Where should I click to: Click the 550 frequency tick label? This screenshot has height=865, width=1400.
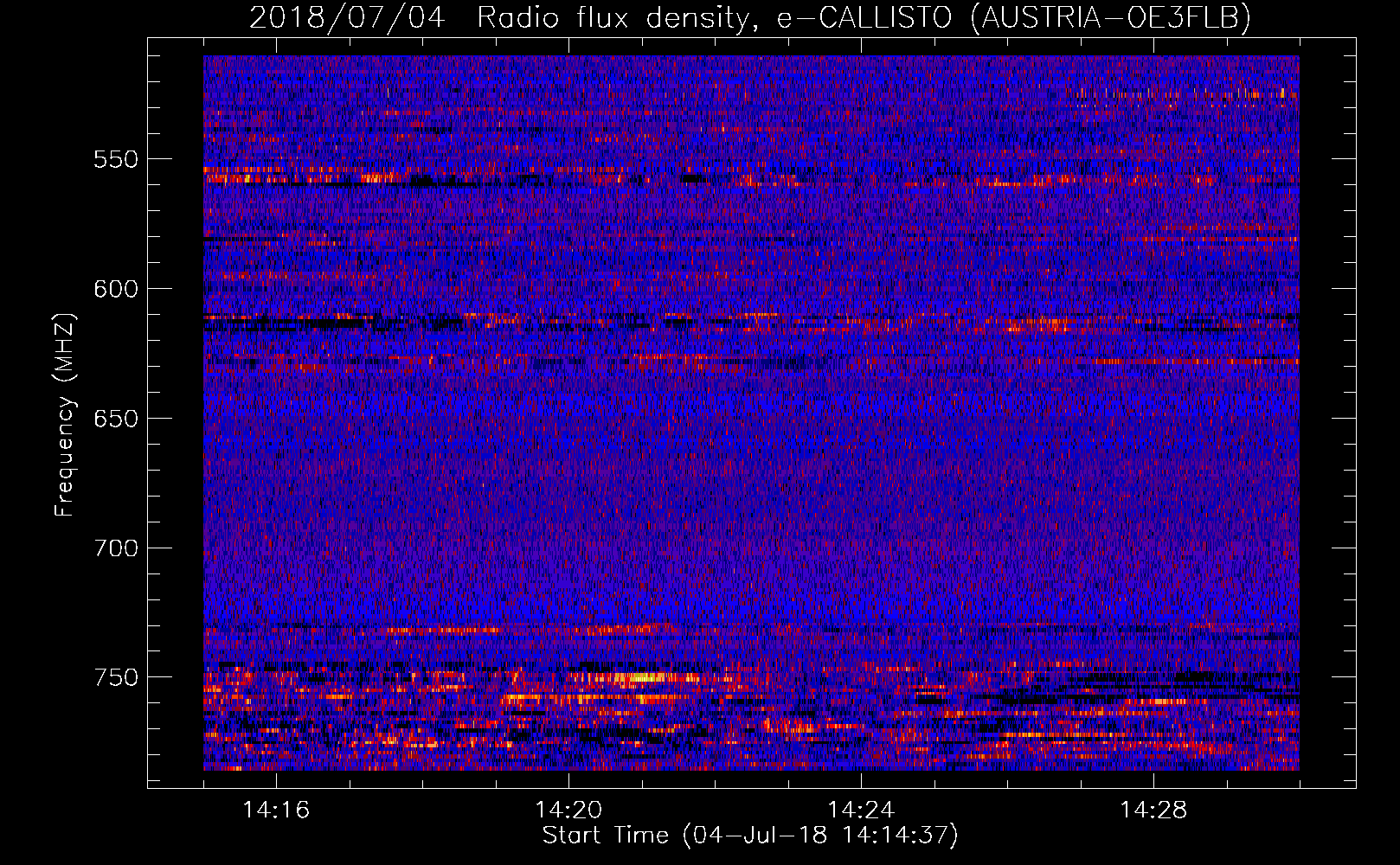click(x=116, y=159)
